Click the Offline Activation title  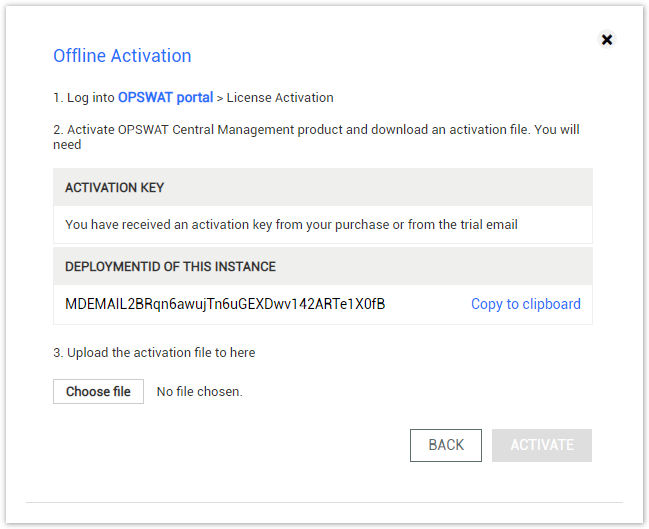[123, 56]
